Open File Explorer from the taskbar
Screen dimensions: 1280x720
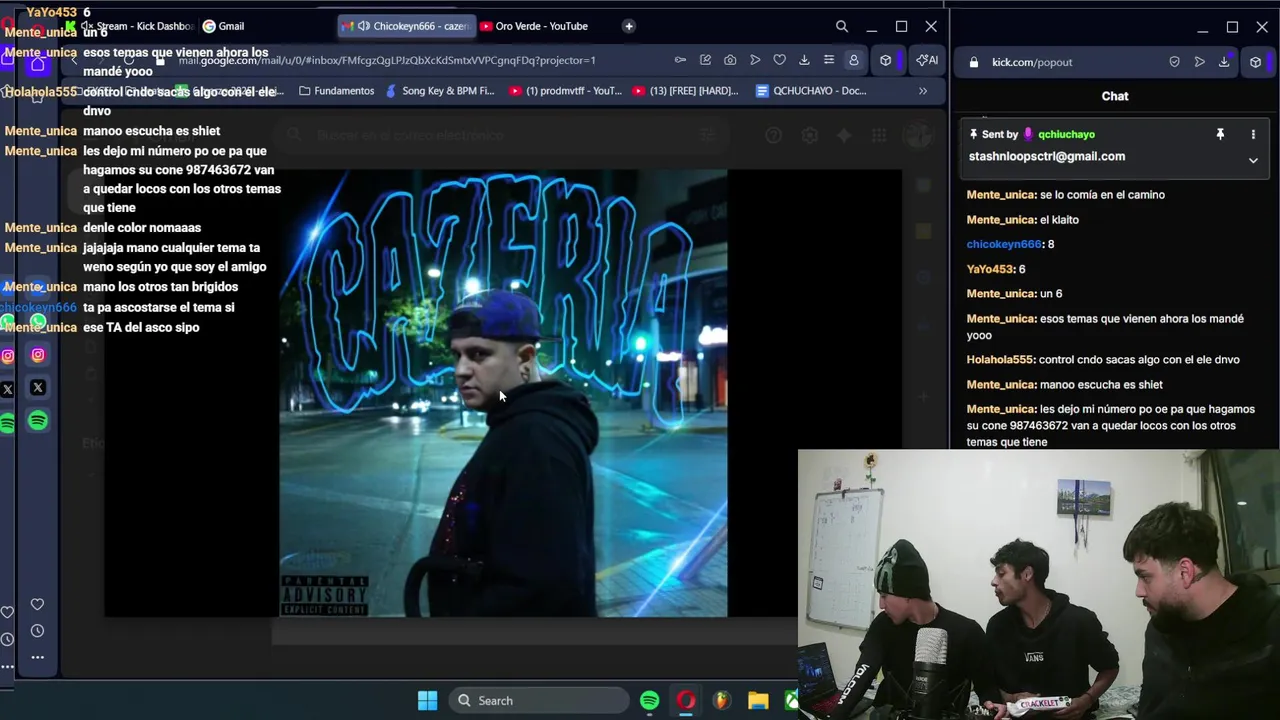point(758,700)
